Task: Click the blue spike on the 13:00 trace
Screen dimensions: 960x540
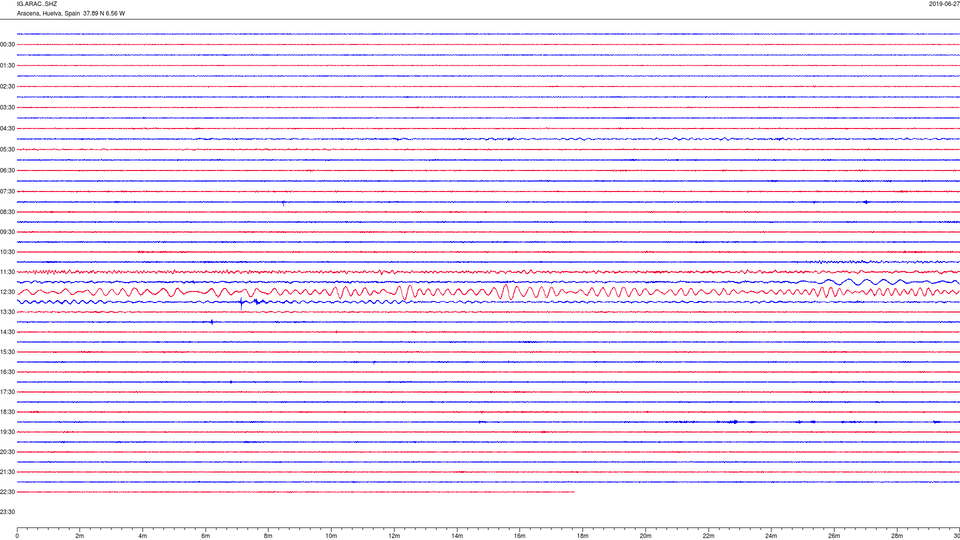Action: [x=241, y=302]
